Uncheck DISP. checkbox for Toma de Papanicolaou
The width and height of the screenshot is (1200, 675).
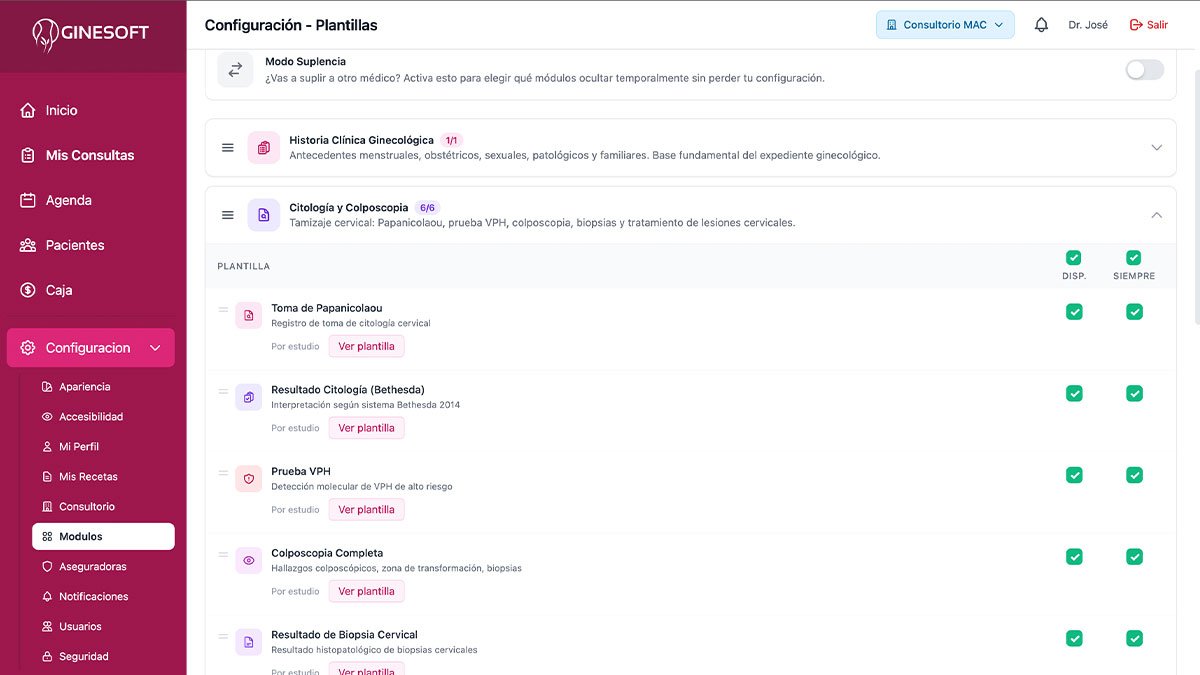click(x=1074, y=312)
